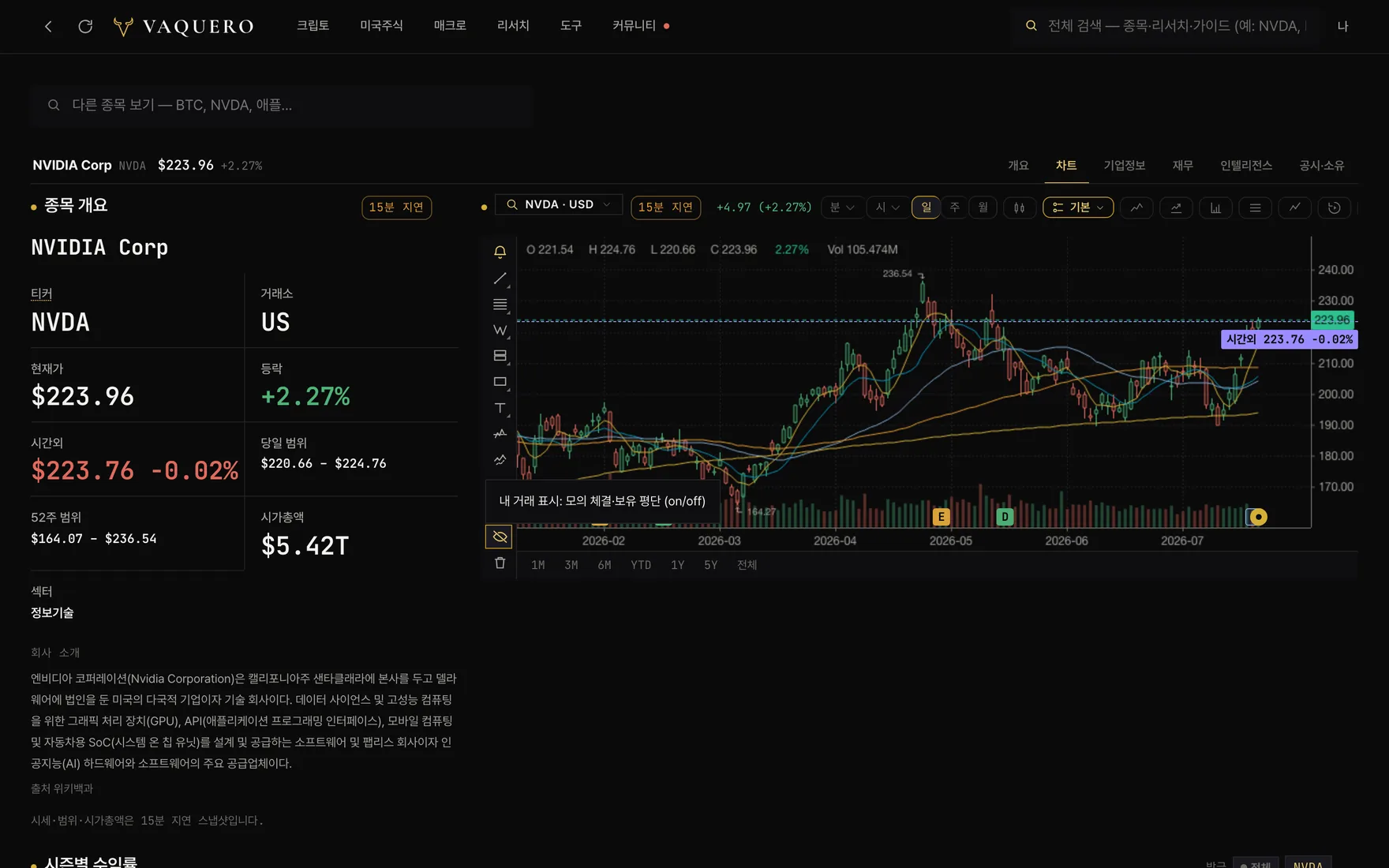Open the three-line list icon in chart toolbar
1389x868 pixels.
[x=1255, y=208]
